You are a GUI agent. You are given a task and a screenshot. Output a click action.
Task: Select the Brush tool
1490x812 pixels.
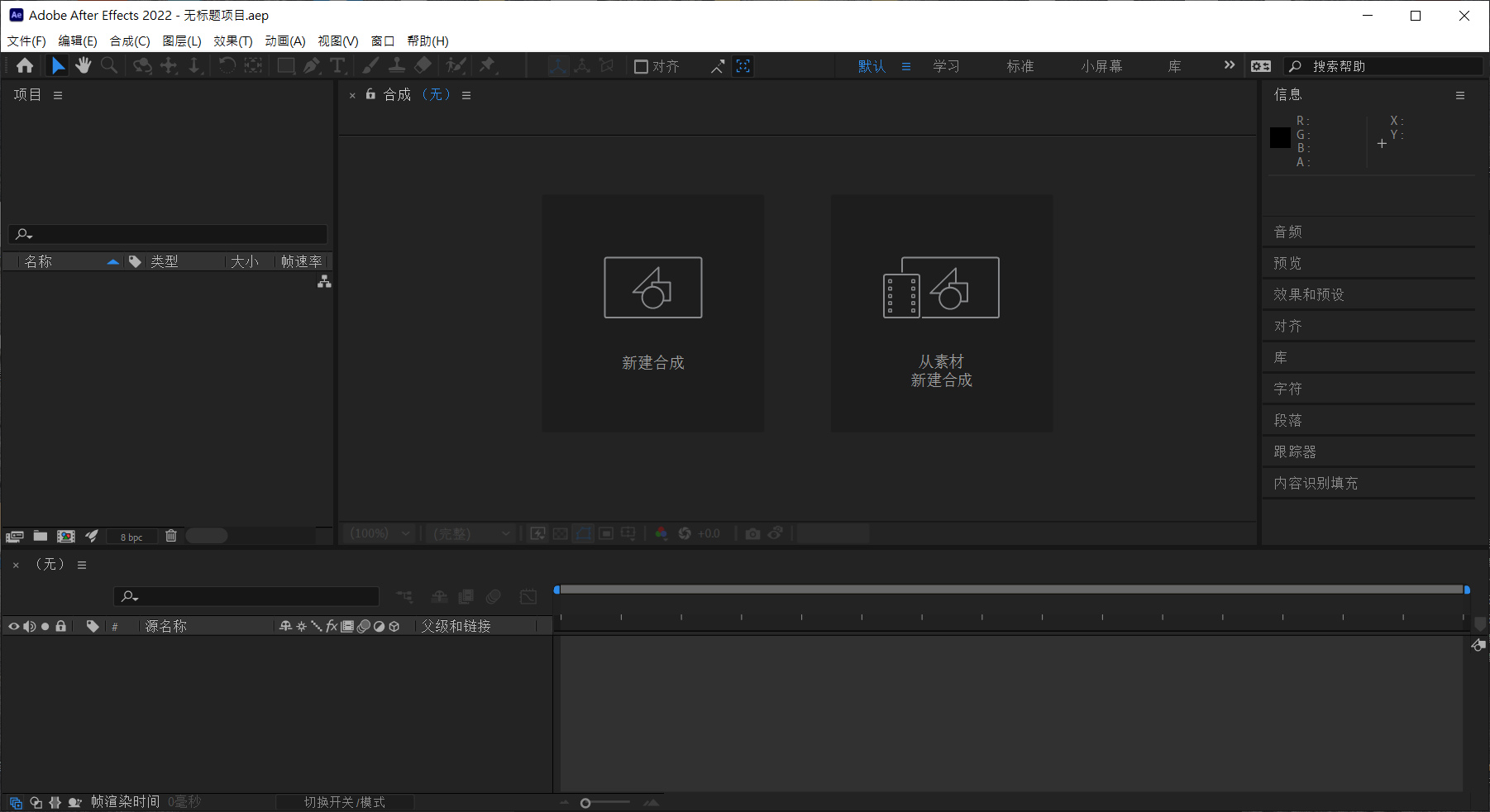tap(370, 65)
